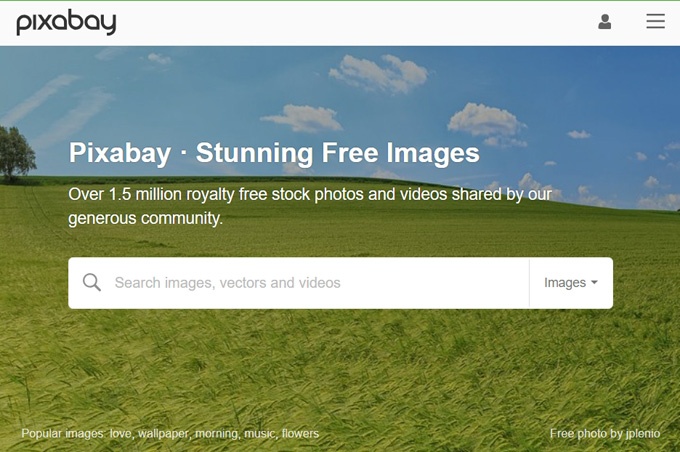Viewport: 680px width, 452px height.
Task: Open popular search 'flowers'
Action: 300,433
